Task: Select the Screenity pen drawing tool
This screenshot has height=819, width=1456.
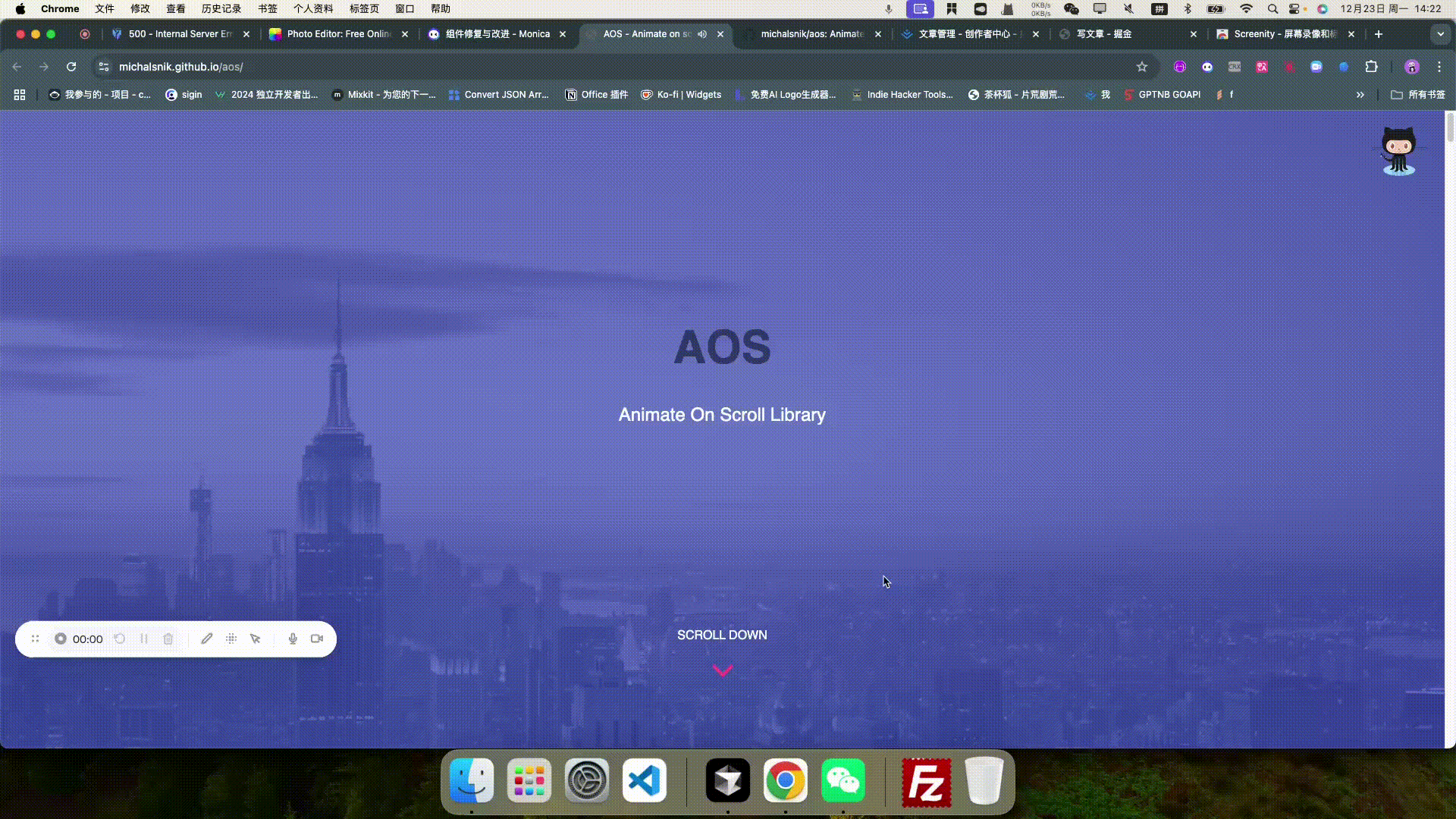Action: 206,639
